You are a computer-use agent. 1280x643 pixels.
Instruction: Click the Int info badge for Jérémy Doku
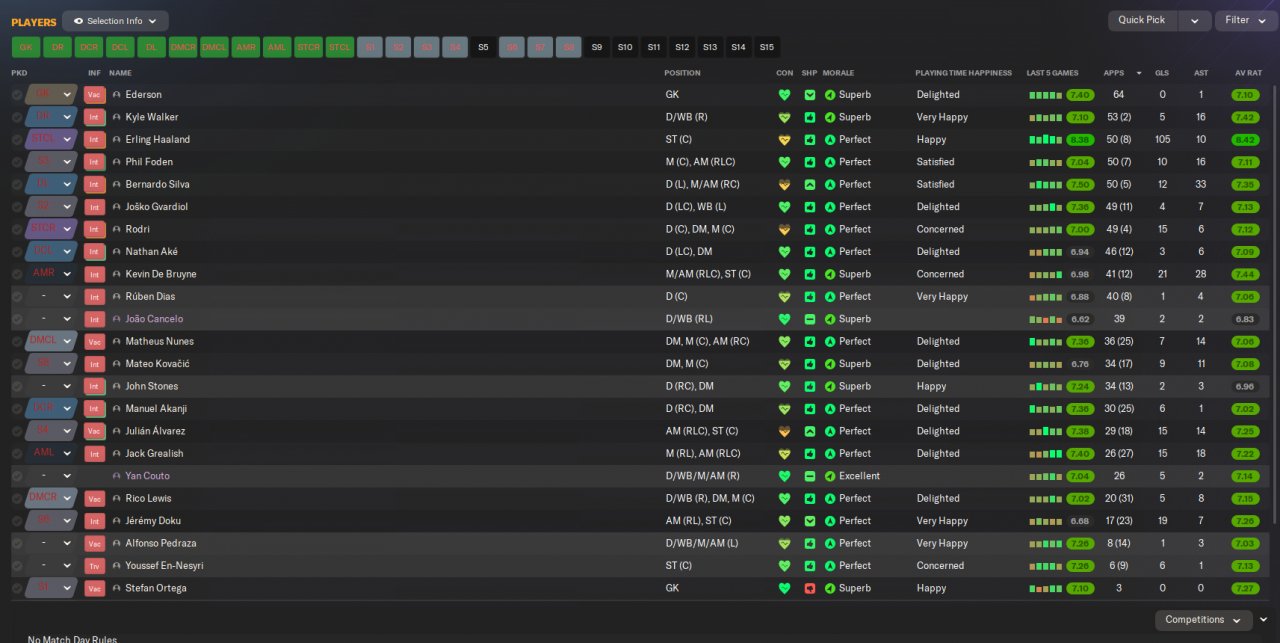[x=94, y=521]
